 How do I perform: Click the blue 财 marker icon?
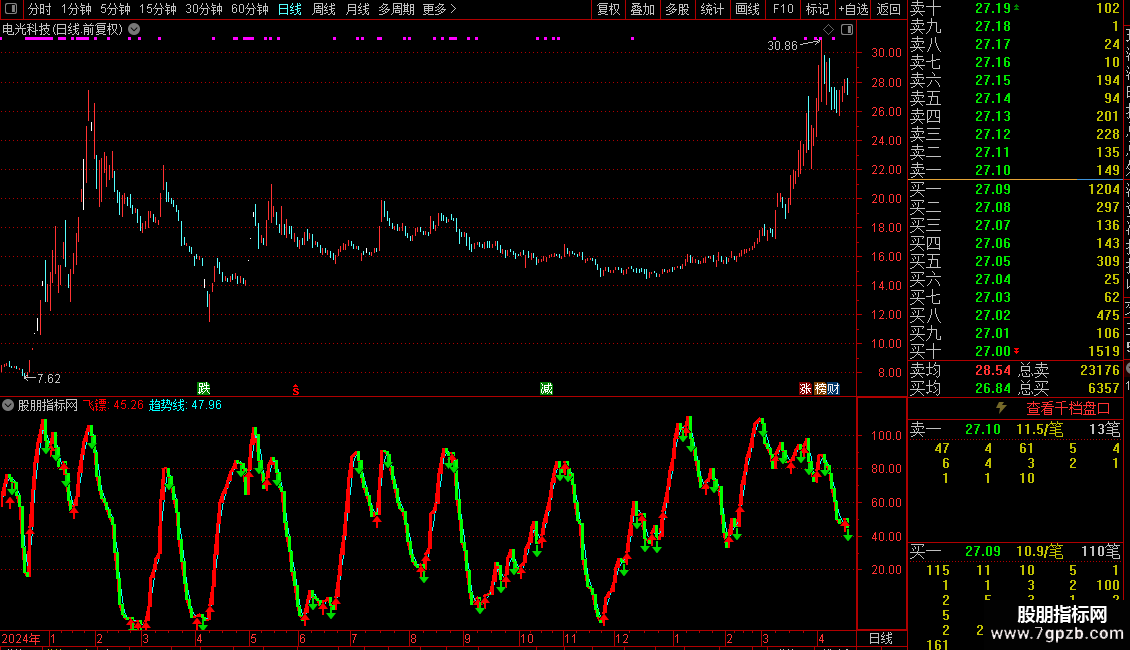click(833, 388)
